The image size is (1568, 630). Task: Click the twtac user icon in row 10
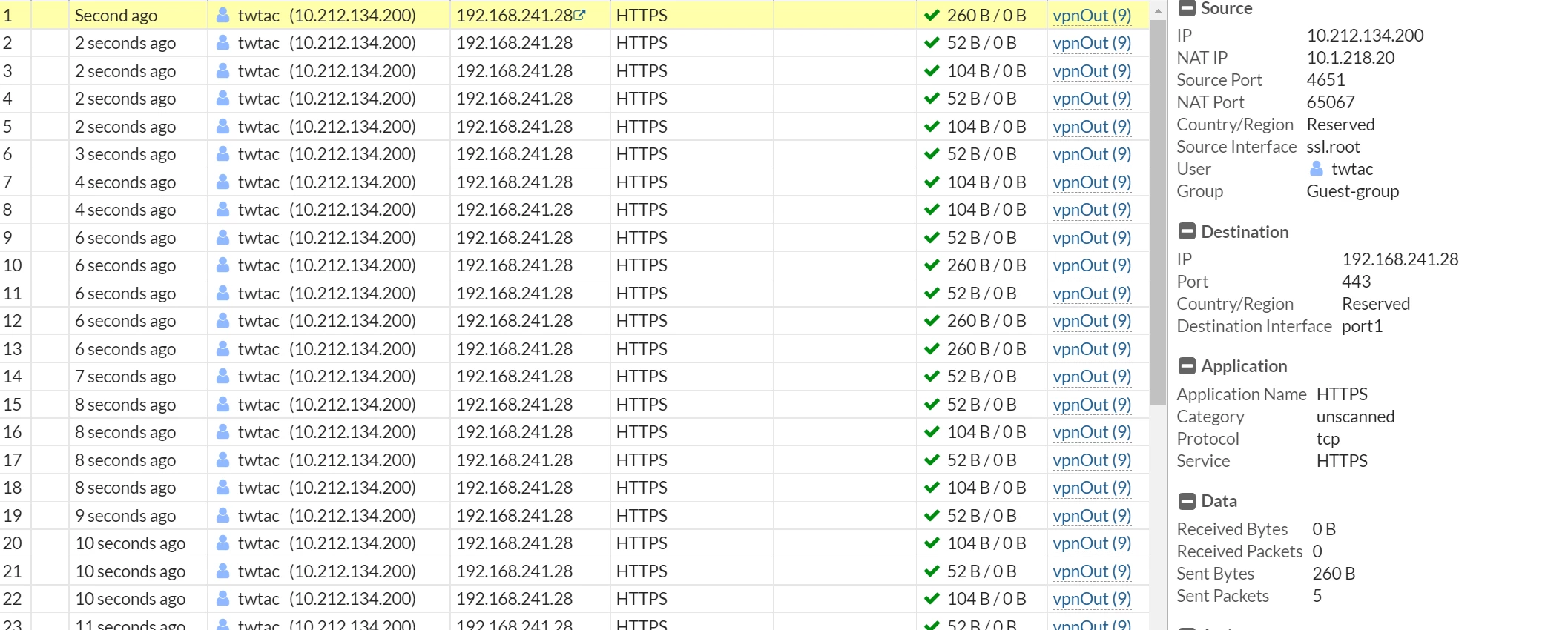click(223, 265)
